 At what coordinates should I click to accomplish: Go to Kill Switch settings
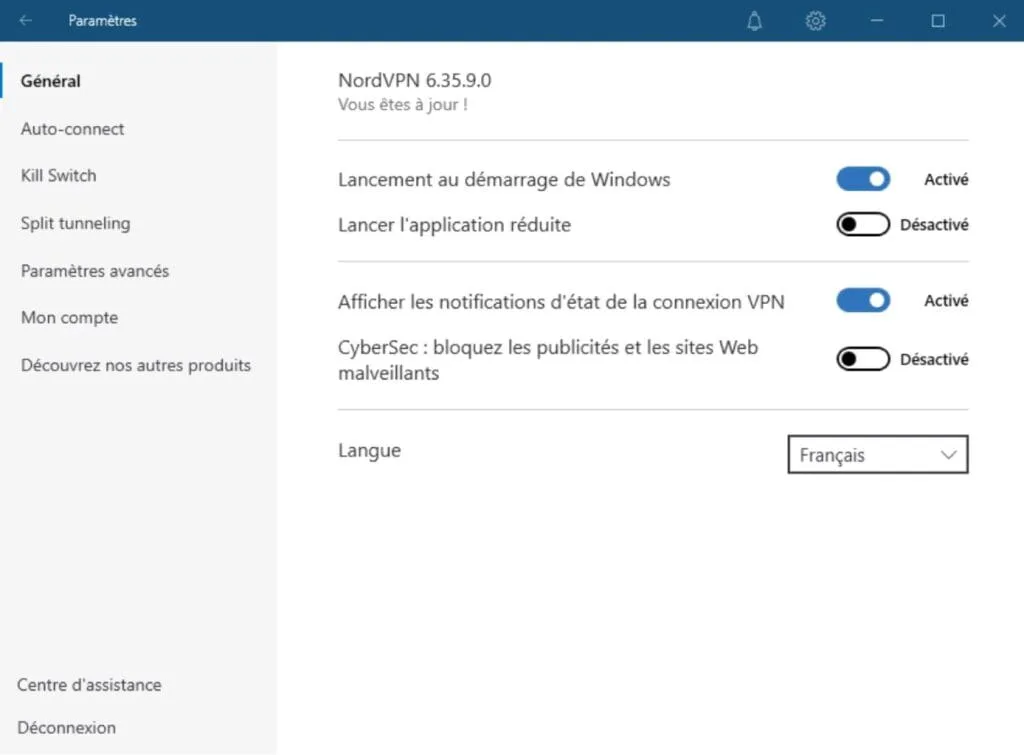(x=59, y=176)
